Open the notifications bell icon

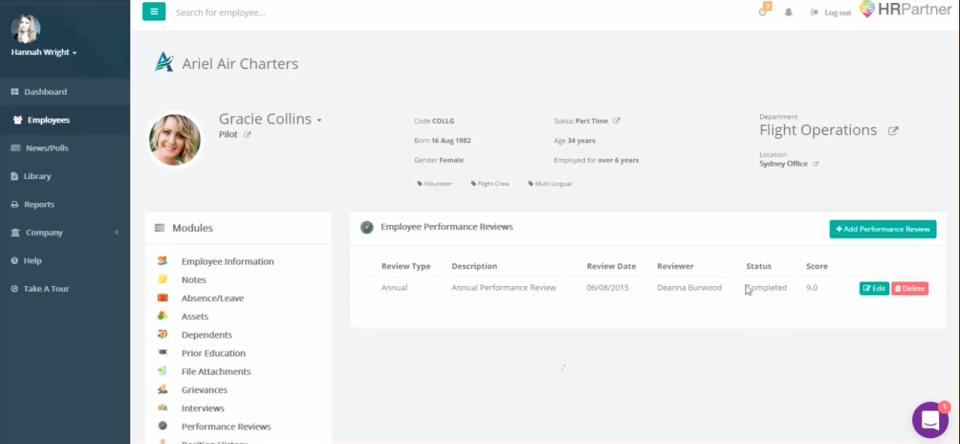click(788, 12)
